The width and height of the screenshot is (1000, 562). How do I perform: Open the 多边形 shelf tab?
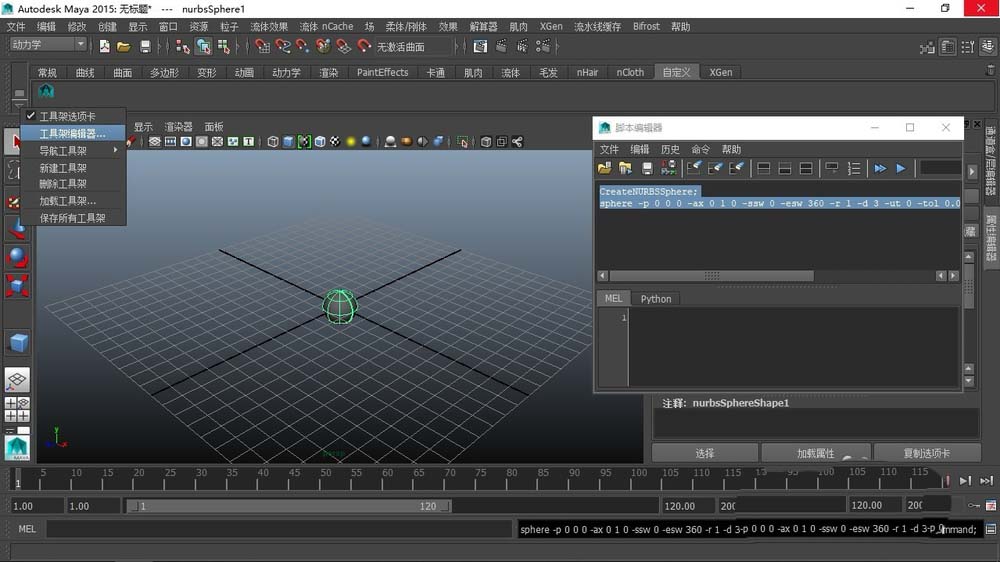pos(164,72)
